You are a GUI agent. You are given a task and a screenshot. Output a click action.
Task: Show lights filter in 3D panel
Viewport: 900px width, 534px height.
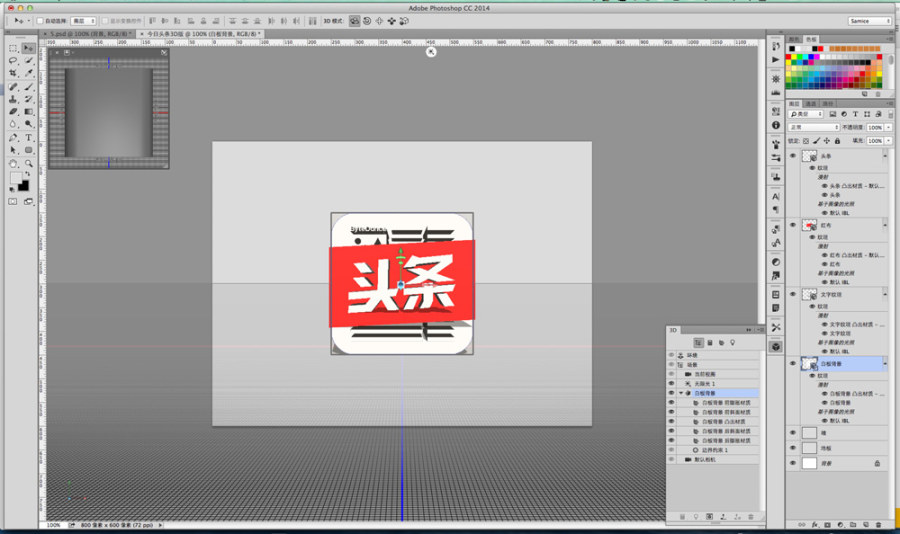coord(732,343)
